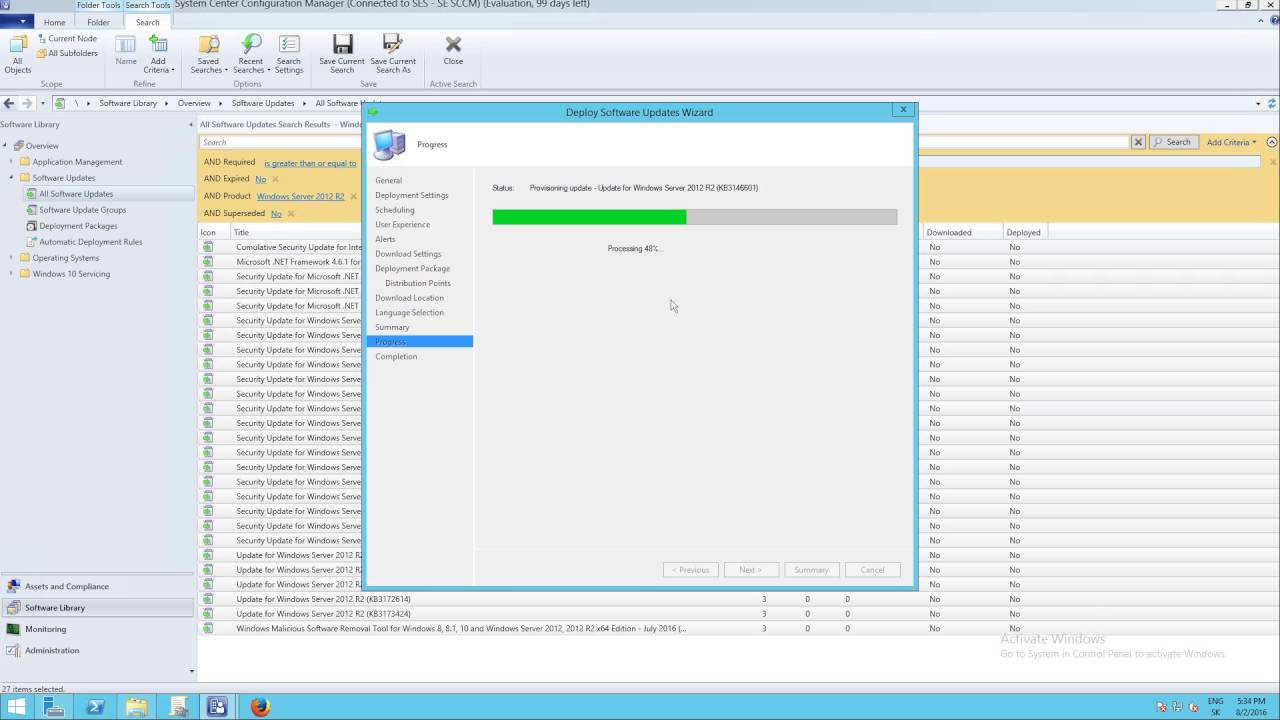Open File Explorer from the taskbar
The height and width of the screenshot is (720, 1280).
136,707
